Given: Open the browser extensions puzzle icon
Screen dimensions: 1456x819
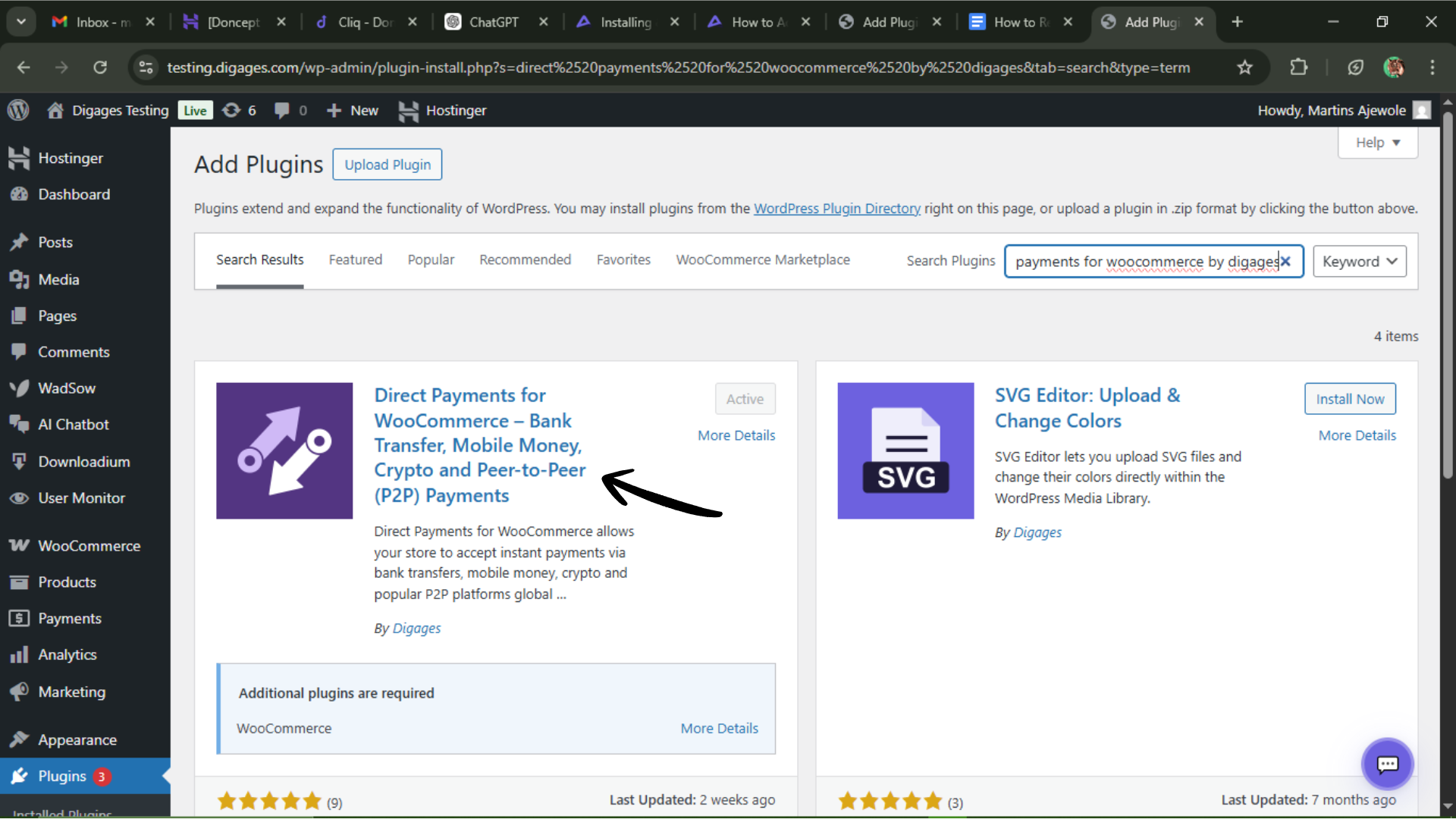Looking at the screenshot, I should coord(1298,67).
